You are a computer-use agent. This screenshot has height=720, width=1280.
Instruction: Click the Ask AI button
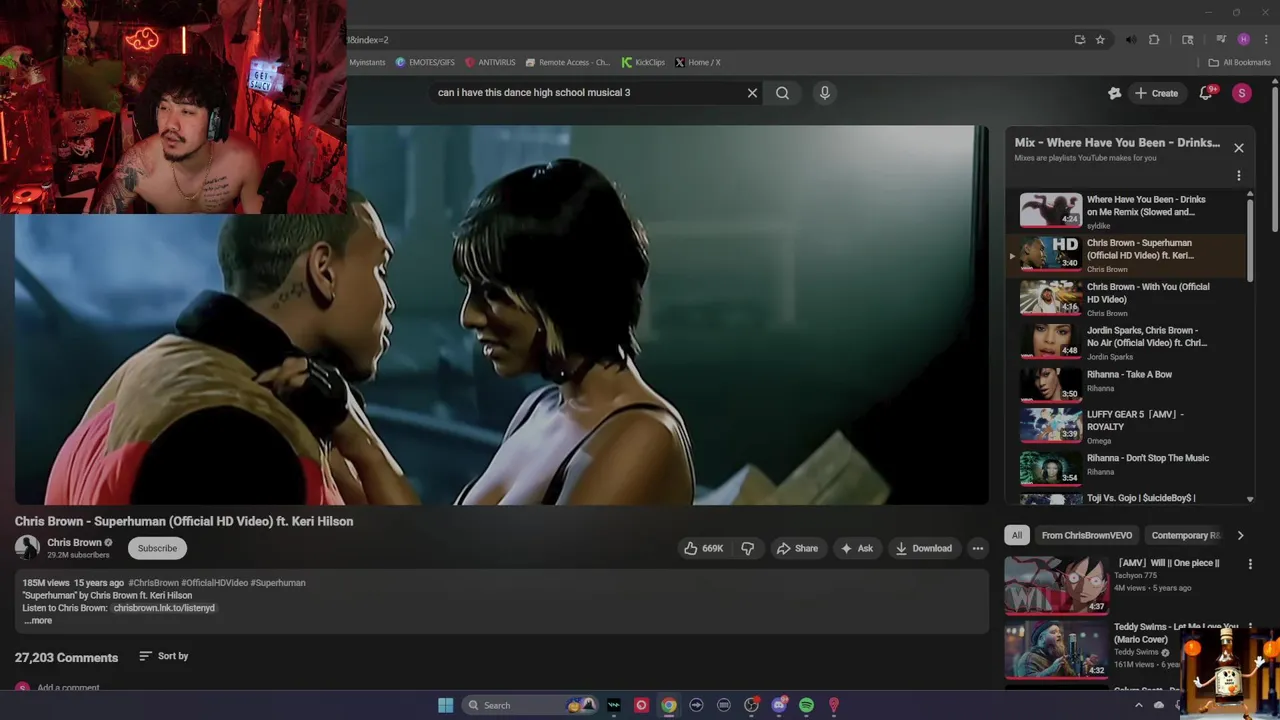point(857,548)
